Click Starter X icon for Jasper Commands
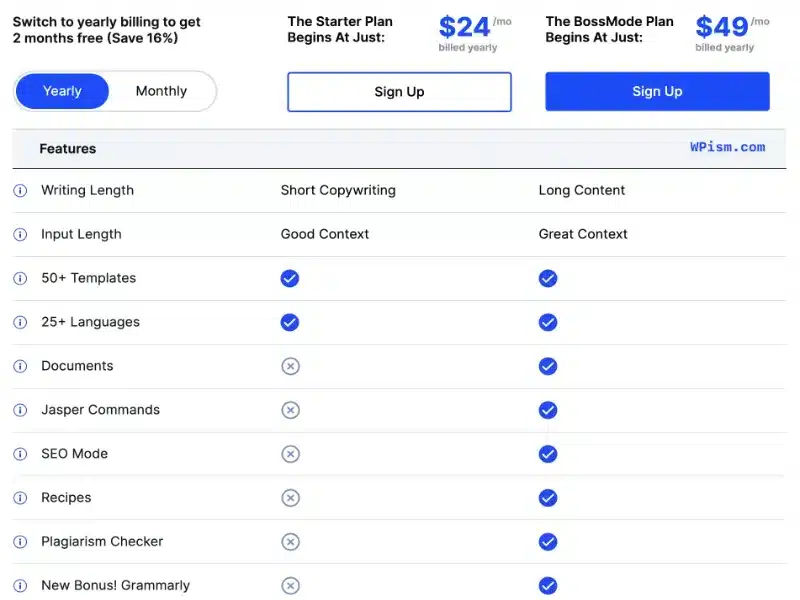Image resolution: width=800 pixels, height=600 pixels. point(290,410)
